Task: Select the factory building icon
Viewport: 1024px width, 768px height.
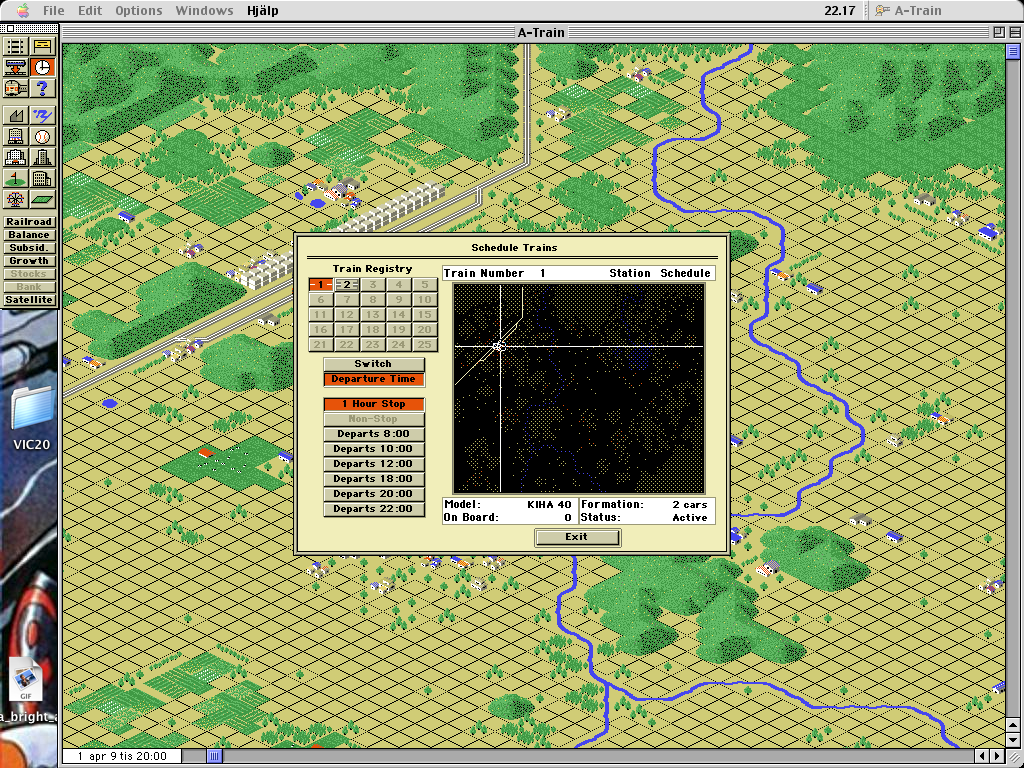Action: (x=16, y=116)
